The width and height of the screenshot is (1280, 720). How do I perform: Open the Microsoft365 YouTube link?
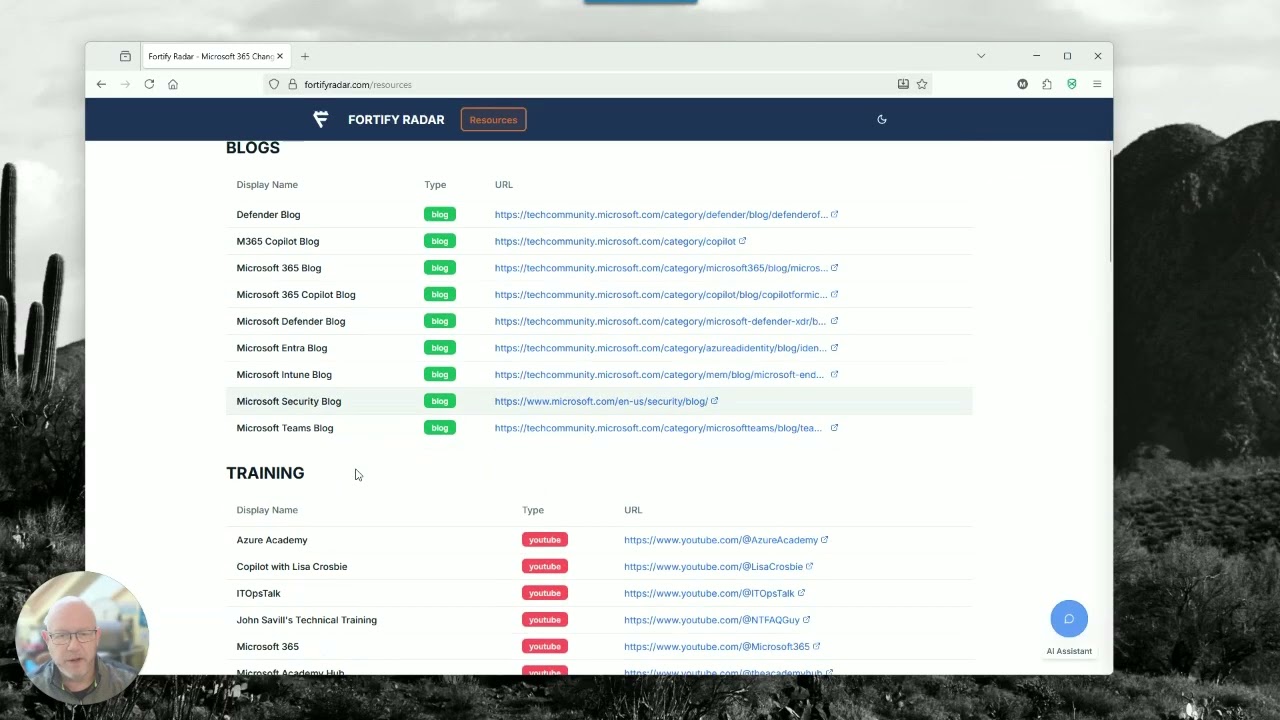[x=722, y=647]
